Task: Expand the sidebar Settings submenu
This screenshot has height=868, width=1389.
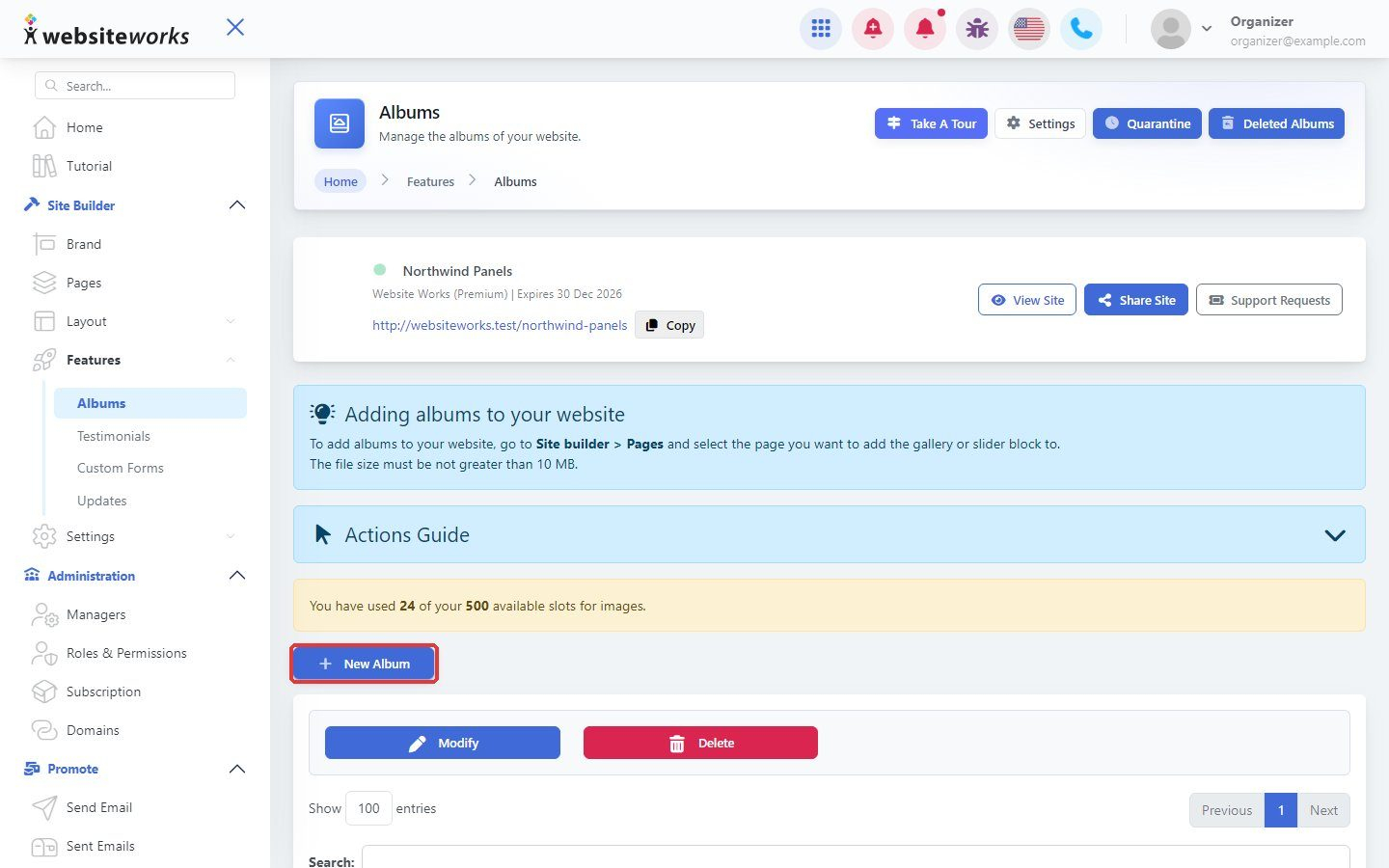Action: click(x=231, y=536)
